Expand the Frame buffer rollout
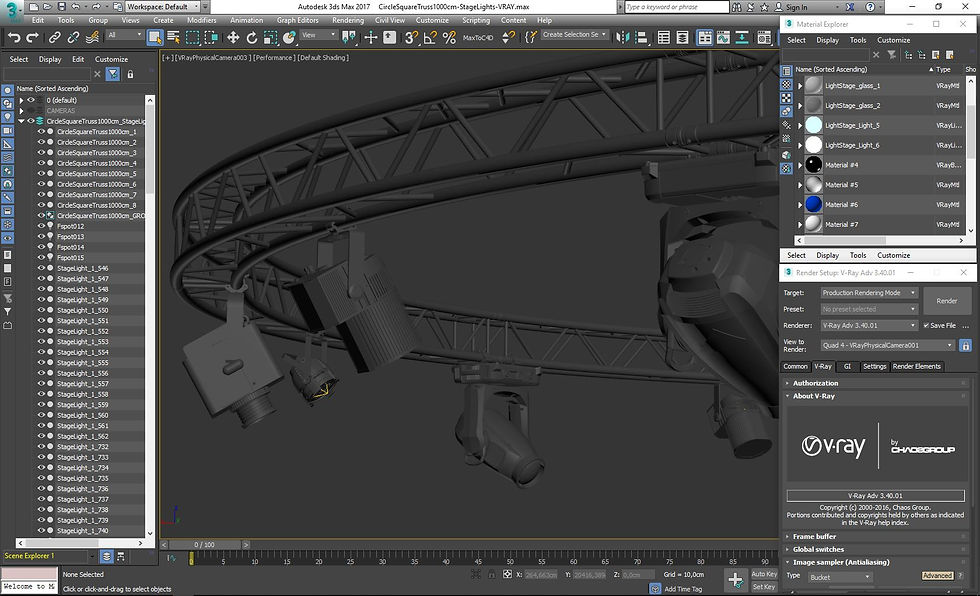 pos(814,536)
